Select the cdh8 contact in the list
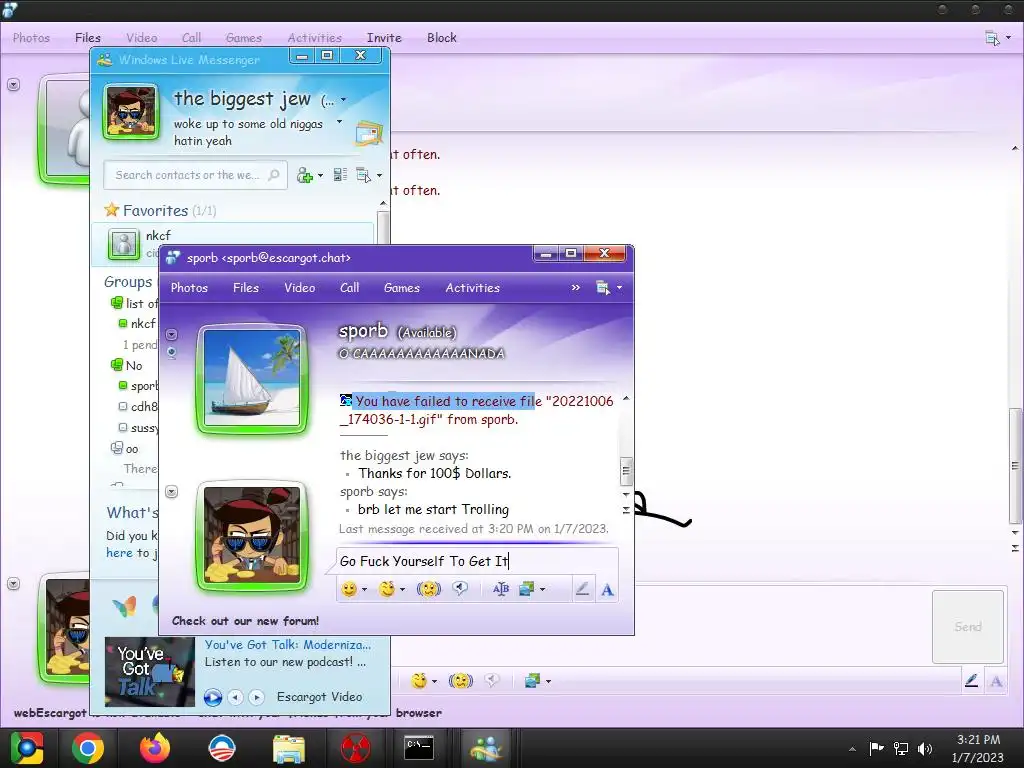The image size is (1024, 768). [x=138, y=407]
